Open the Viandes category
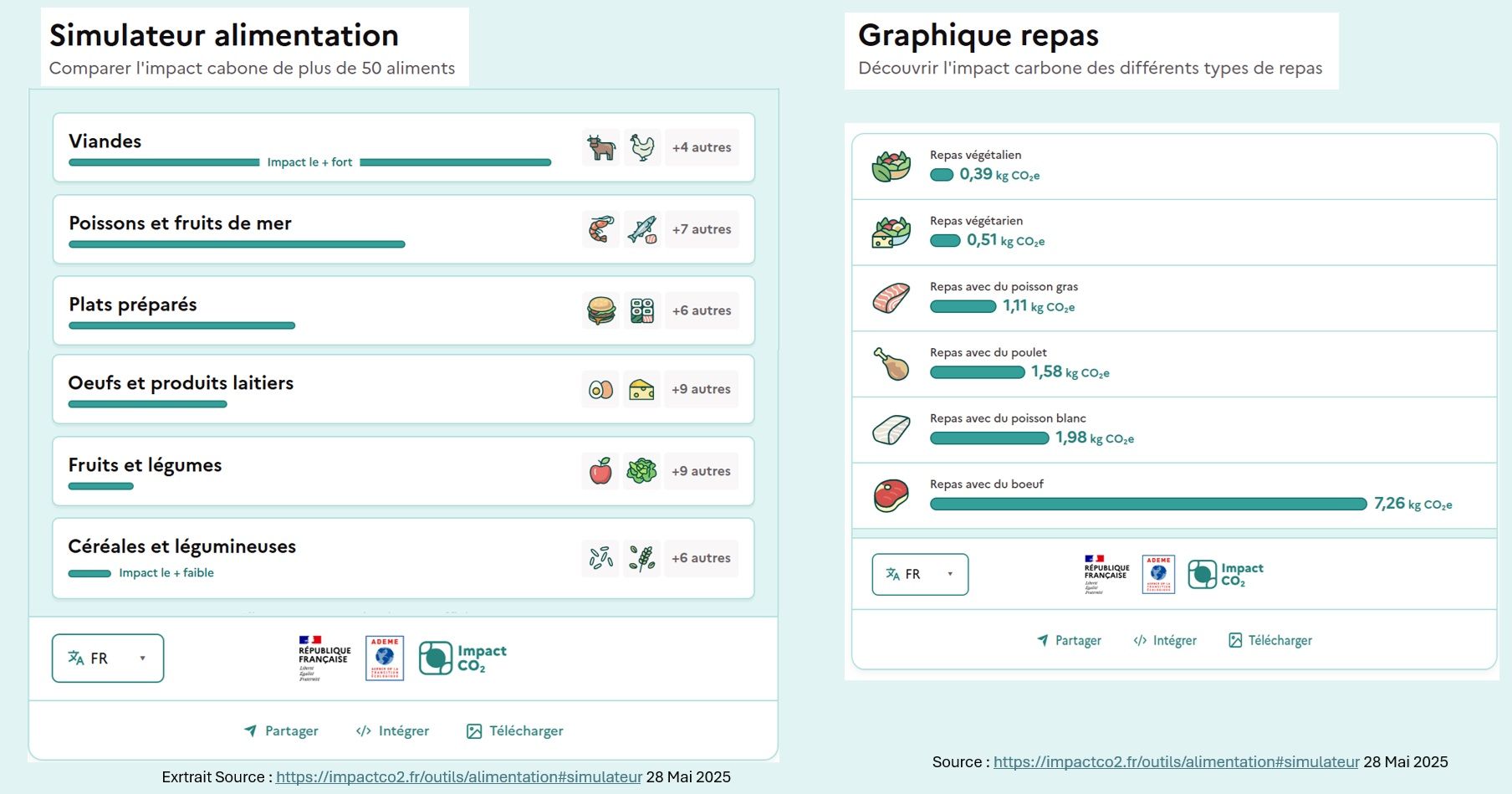 pyautogui.click(x=105, y=141)
